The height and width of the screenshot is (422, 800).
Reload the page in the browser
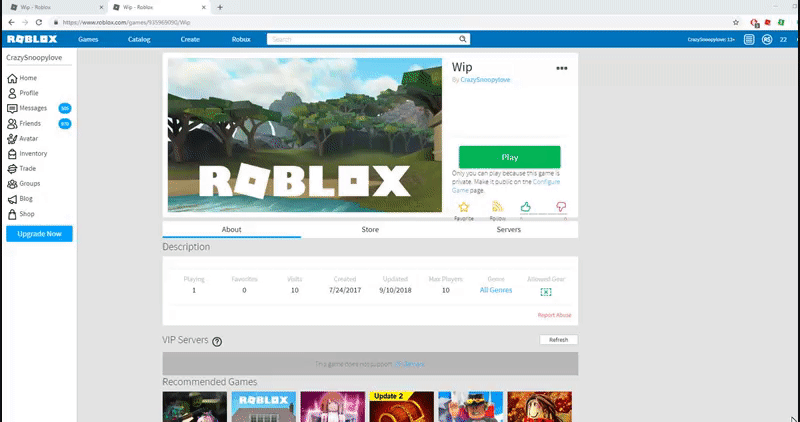(x=39, y=22)
